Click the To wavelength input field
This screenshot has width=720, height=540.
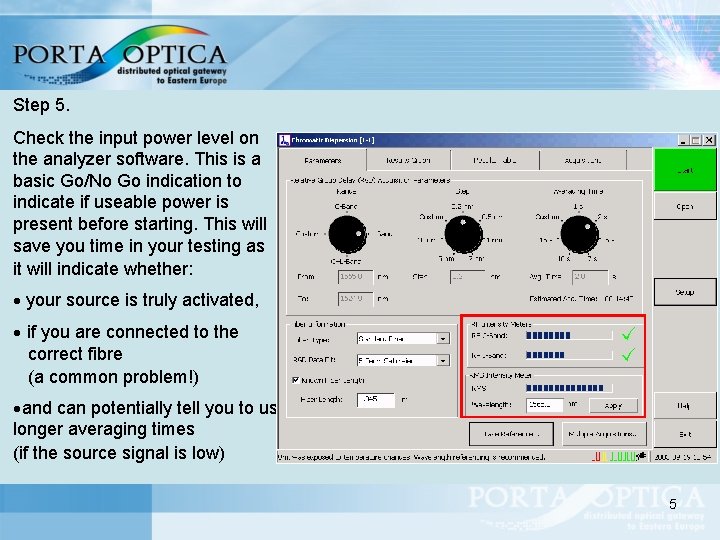(356, 298)
